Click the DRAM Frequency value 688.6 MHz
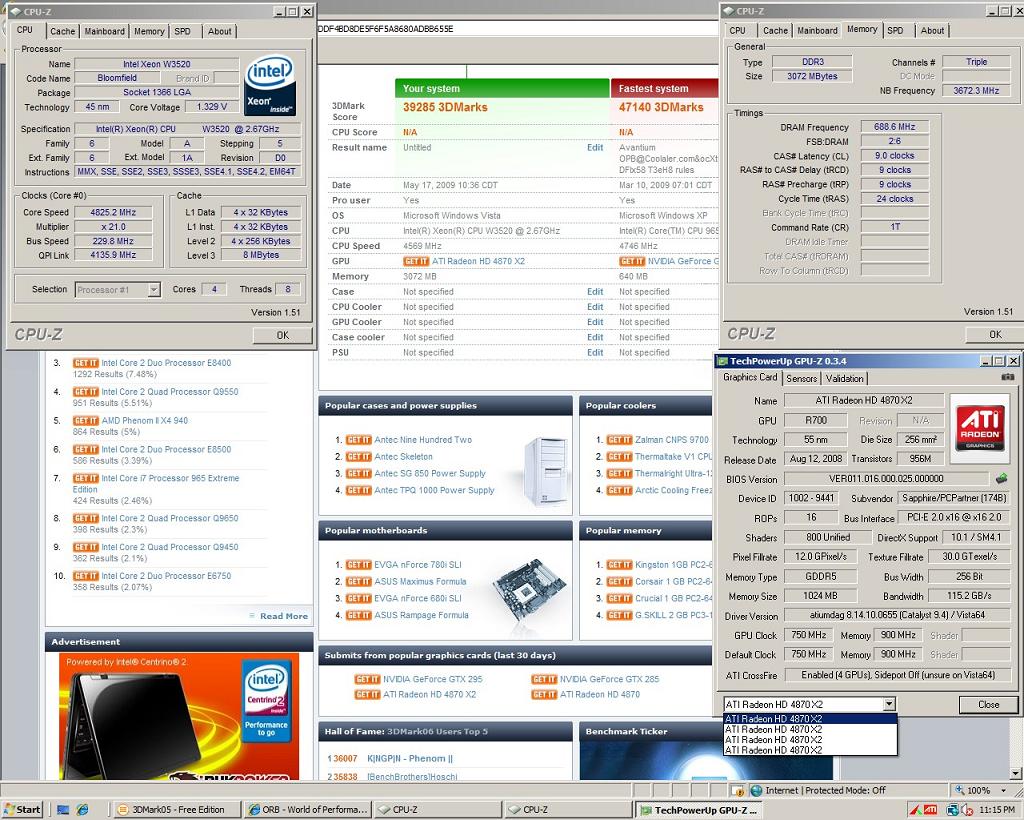This screenshot has width=1024, height=820. tap(894, 127)
